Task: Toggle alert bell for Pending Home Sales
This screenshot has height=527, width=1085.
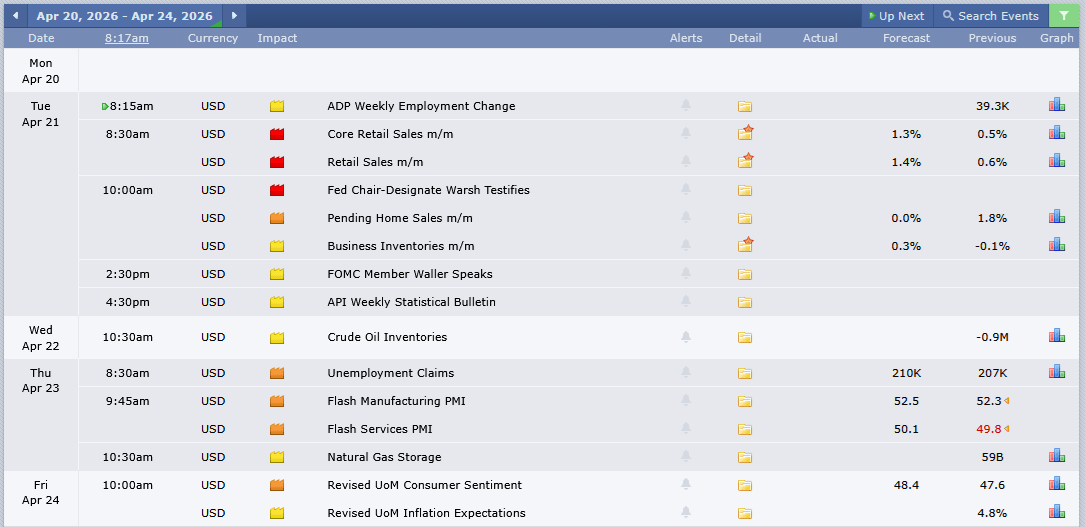Action: coord(686,217)
